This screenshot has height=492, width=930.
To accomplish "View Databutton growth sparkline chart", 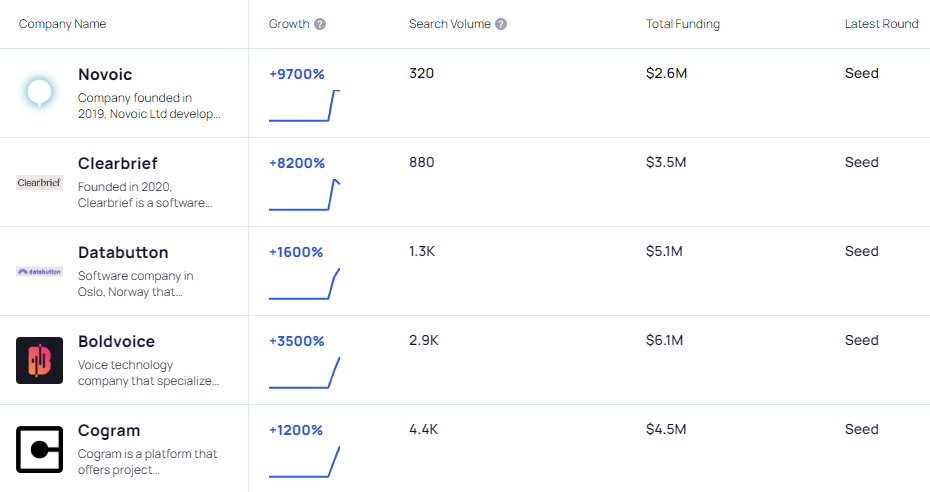I will click(x=304, y=284).
